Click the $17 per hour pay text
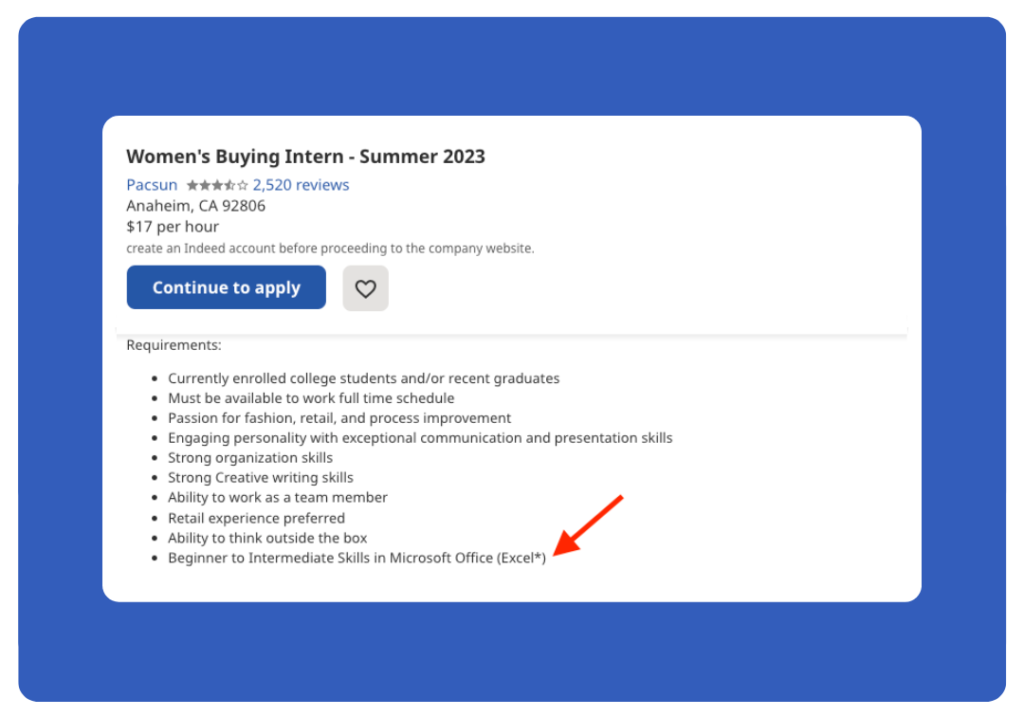 [172, 227]
